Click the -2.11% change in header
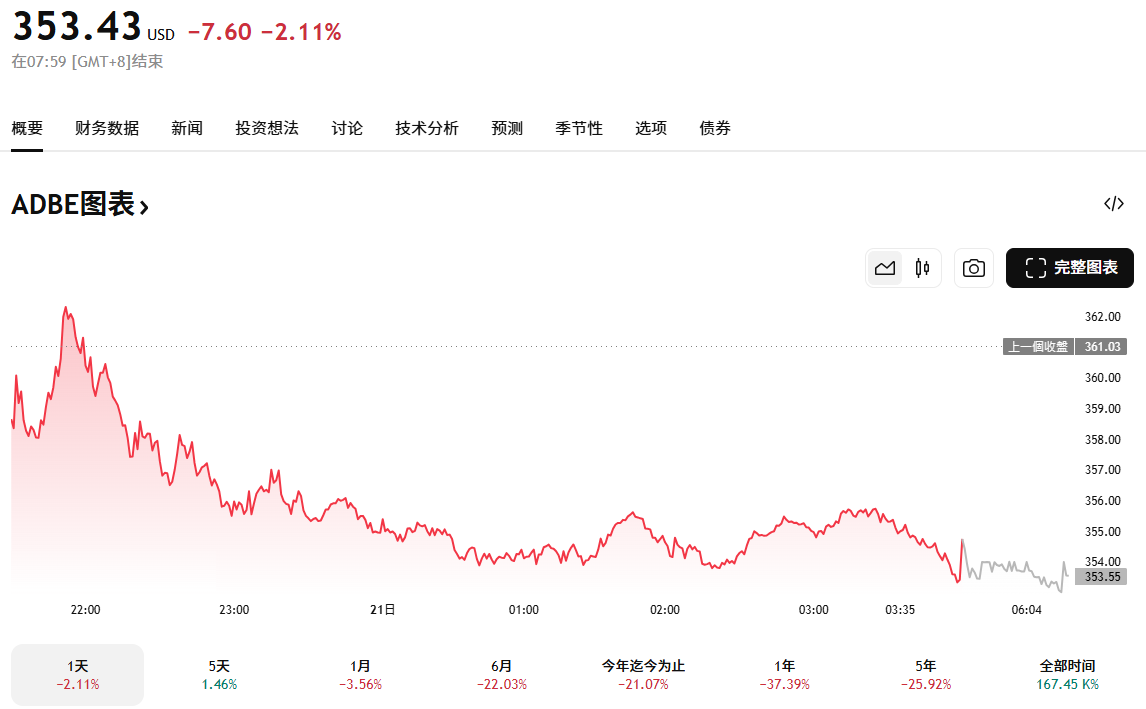Screen dimensions: 1146x709 [x=301, y=31]
